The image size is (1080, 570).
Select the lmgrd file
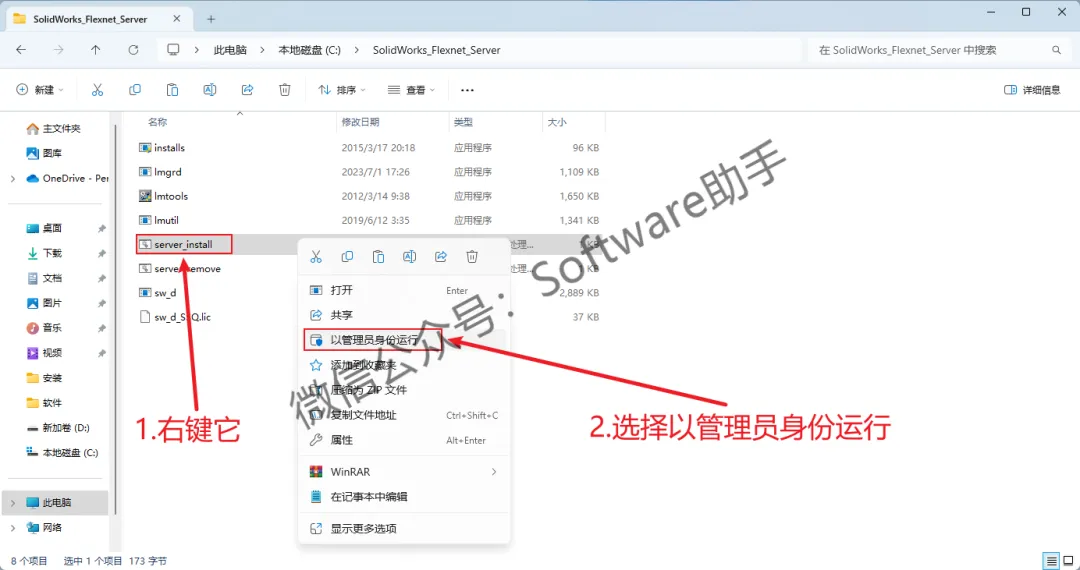(167, 172)
